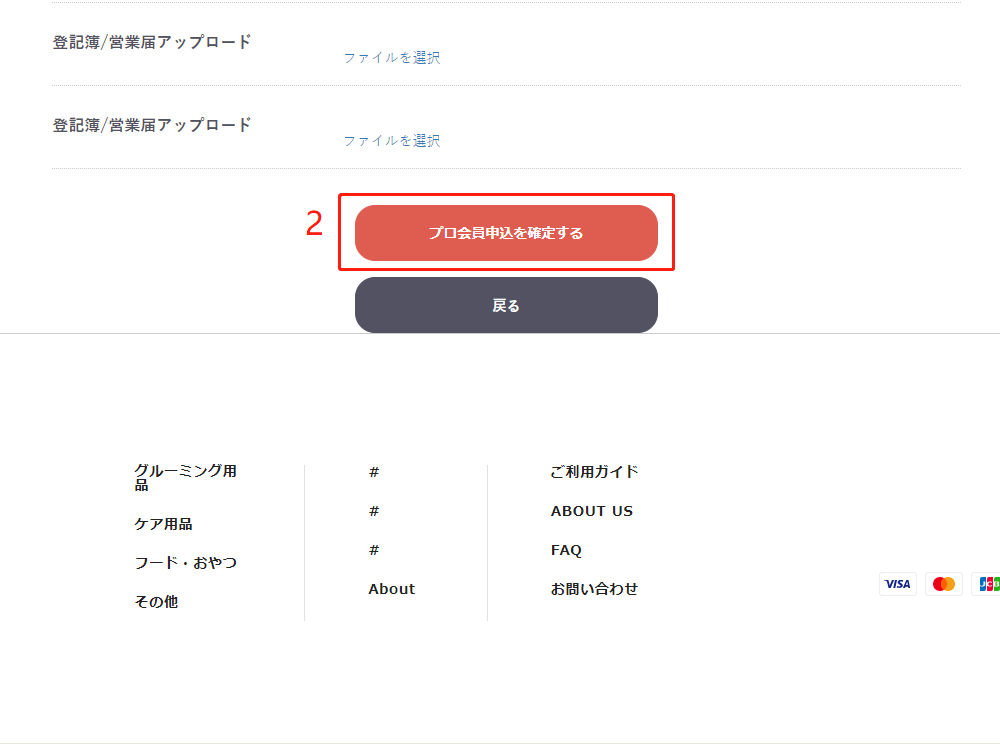Choose file in the upper ファイルを選択 link
This screenshot has height=750, width=1000.
pos(392,58)
